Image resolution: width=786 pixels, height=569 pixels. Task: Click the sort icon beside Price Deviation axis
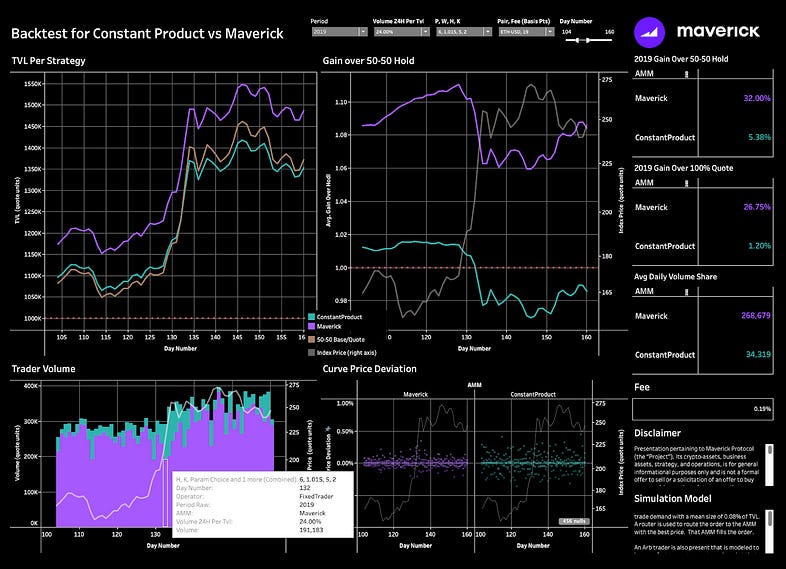pyautogui.click(x=329, y=429)
